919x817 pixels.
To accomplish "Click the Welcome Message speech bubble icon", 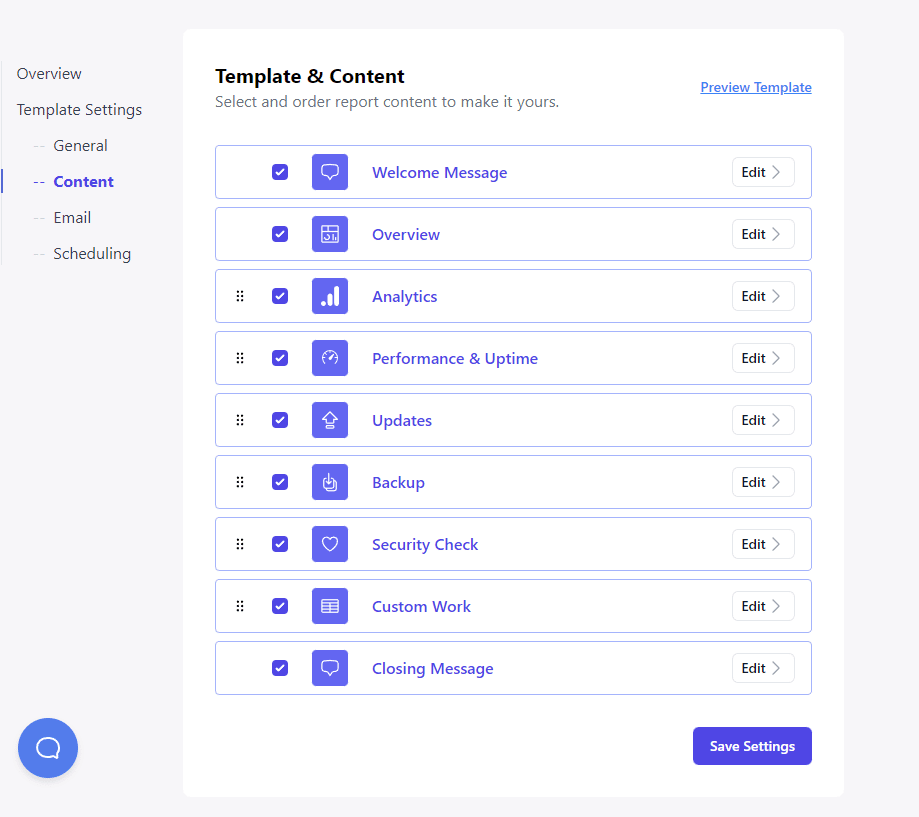I will pyautogui.click(x=330, y=172).
